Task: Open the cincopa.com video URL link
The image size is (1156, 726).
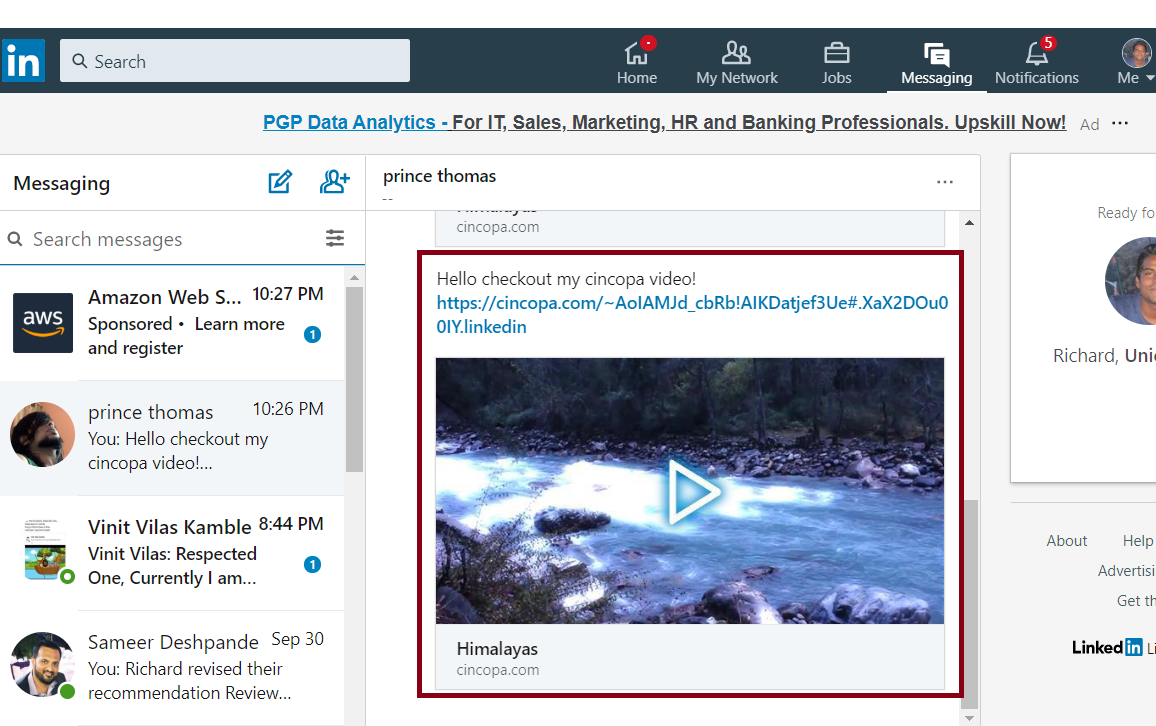Action: (x=692, y=314)
